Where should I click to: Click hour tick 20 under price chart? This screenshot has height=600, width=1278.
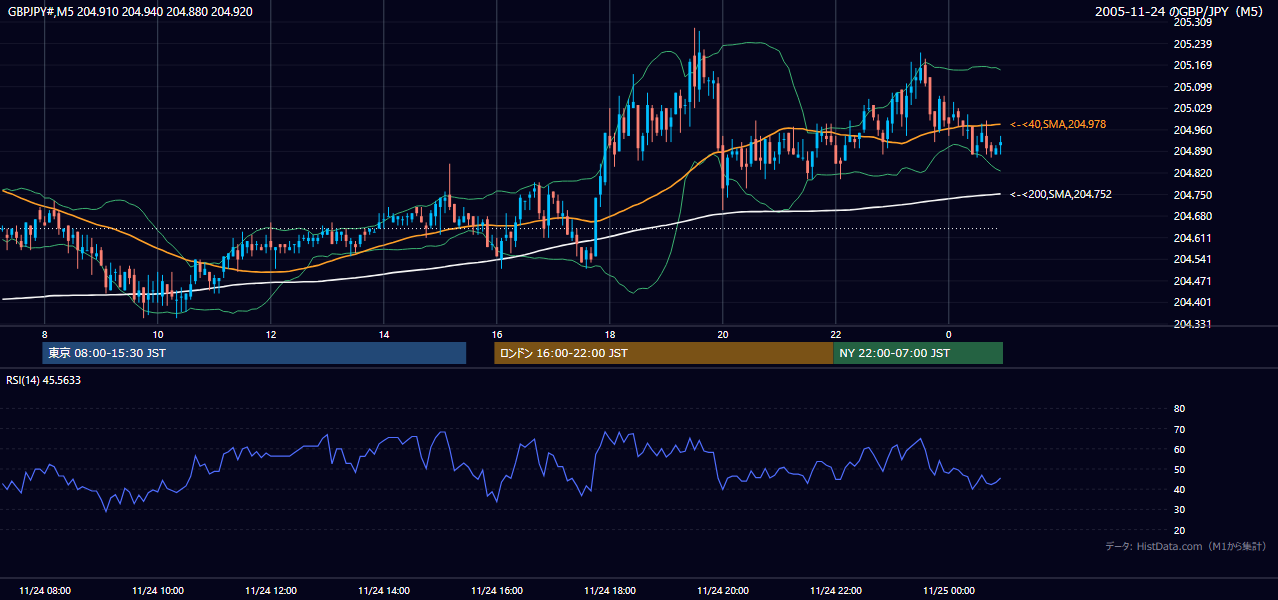pyautogui.click(x=723, y=334)
